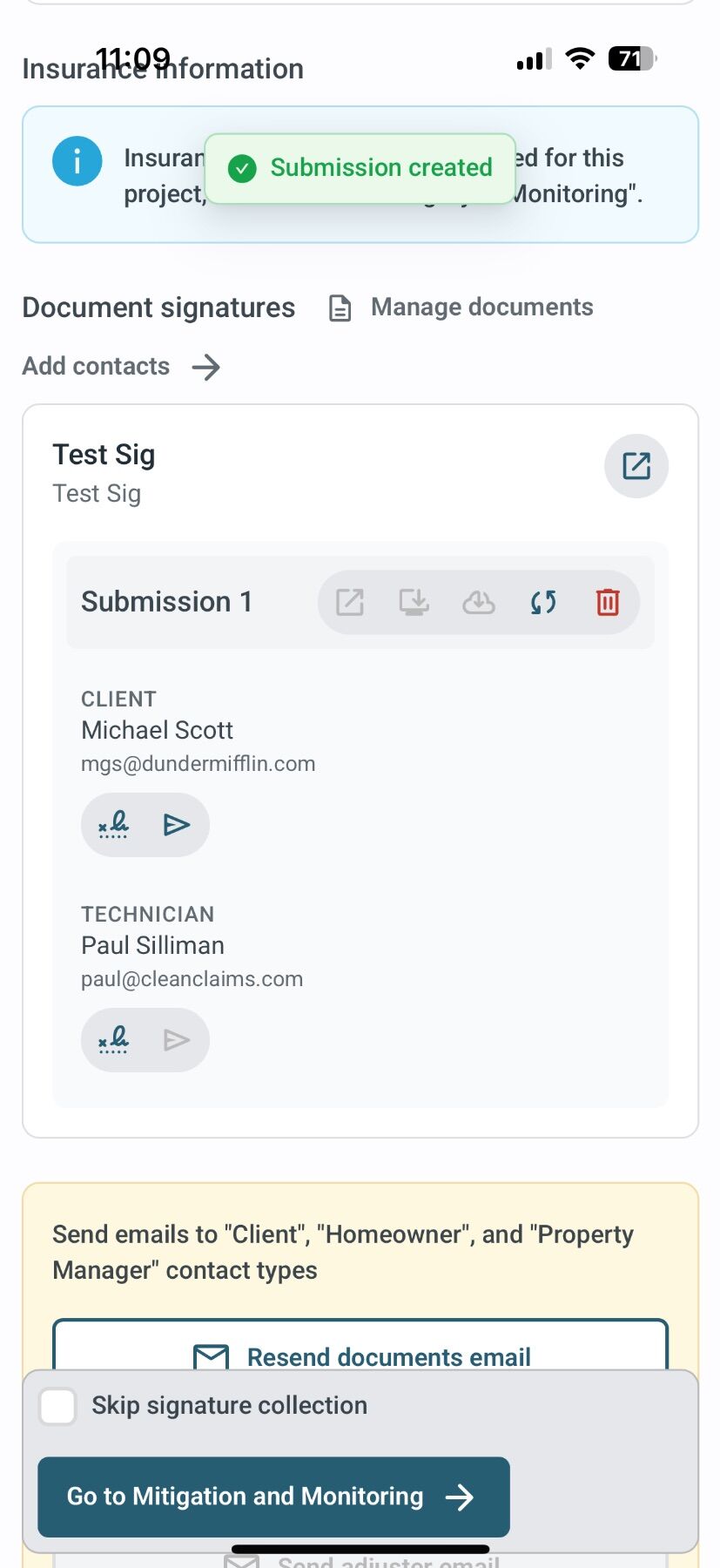
Task: Tap the battery indicator in status bar
Action: (x=631, y=59)
